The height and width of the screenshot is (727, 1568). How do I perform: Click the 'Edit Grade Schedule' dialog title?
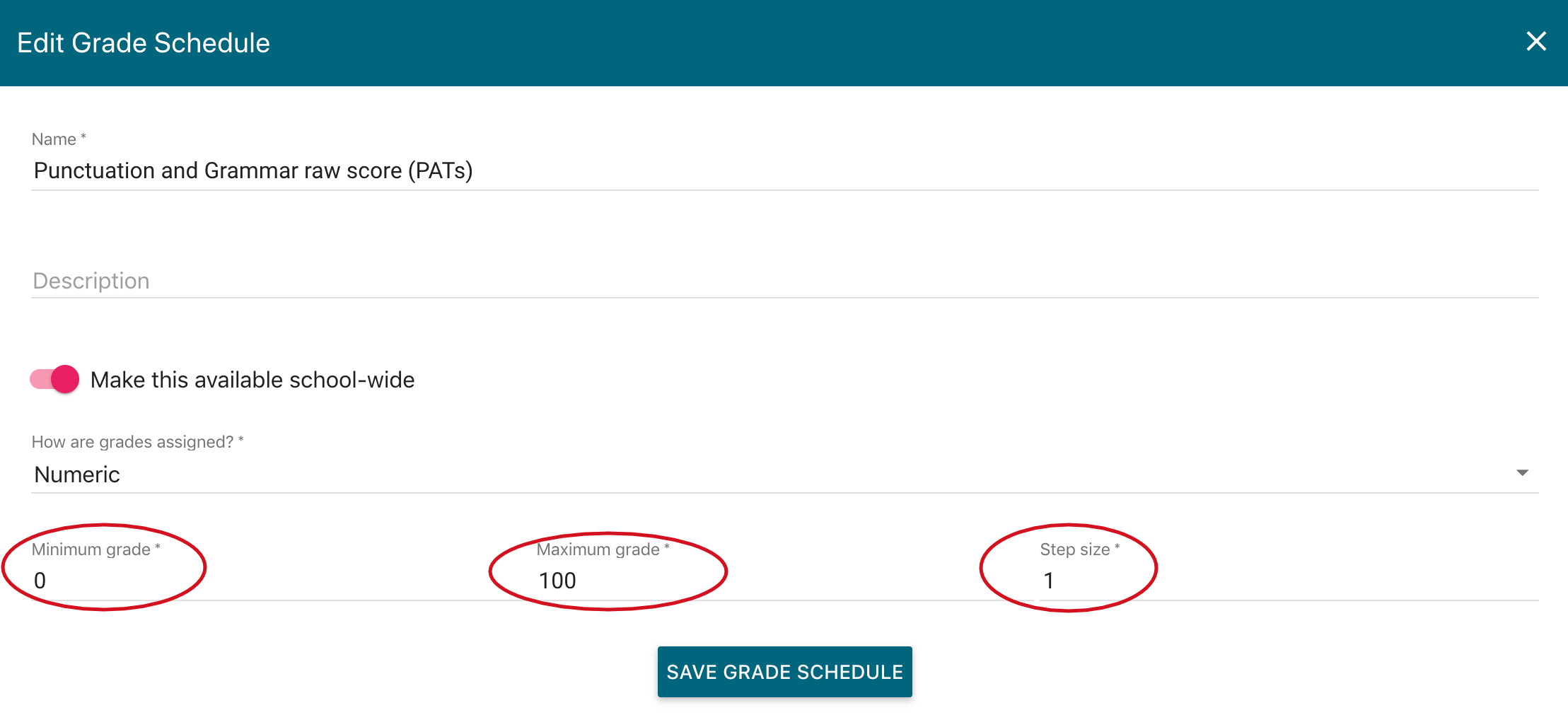tap(144, 43)
